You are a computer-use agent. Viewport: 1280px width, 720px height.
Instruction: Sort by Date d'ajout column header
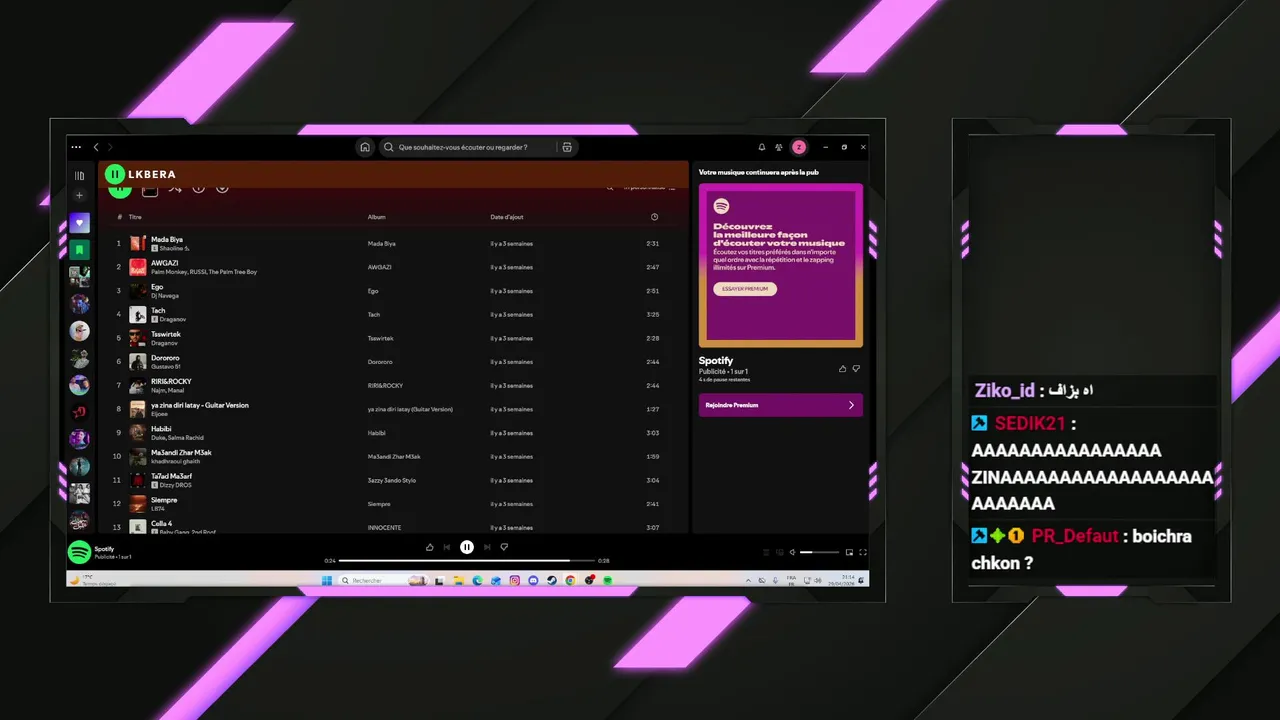pos(507,217)
